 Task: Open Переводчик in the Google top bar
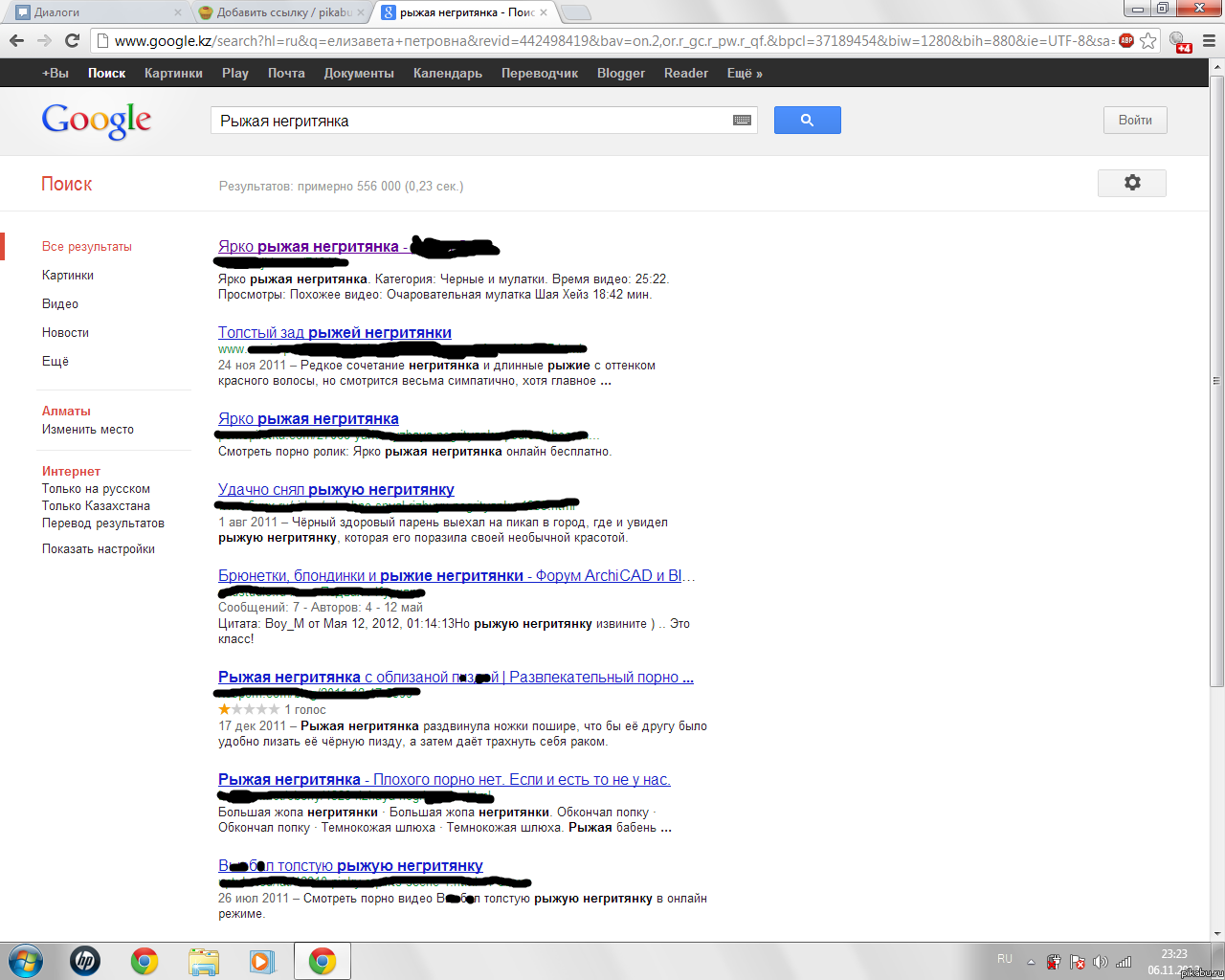coord(540,73)
